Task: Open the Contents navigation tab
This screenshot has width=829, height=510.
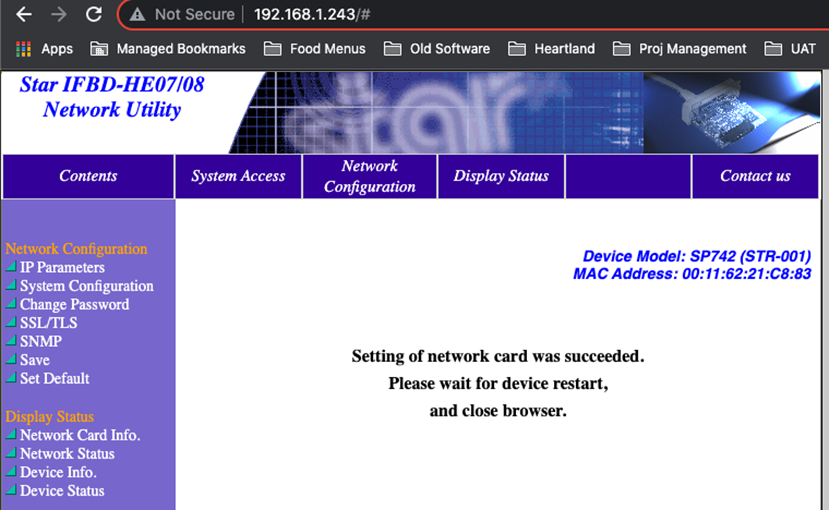Action: point(88,176)
